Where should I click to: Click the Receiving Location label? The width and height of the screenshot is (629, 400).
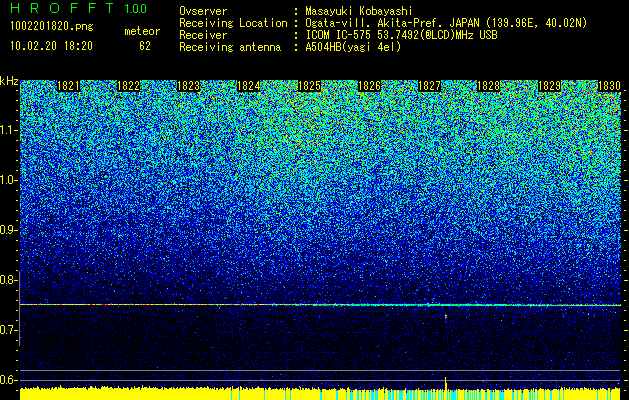click(x=233, y=23)
